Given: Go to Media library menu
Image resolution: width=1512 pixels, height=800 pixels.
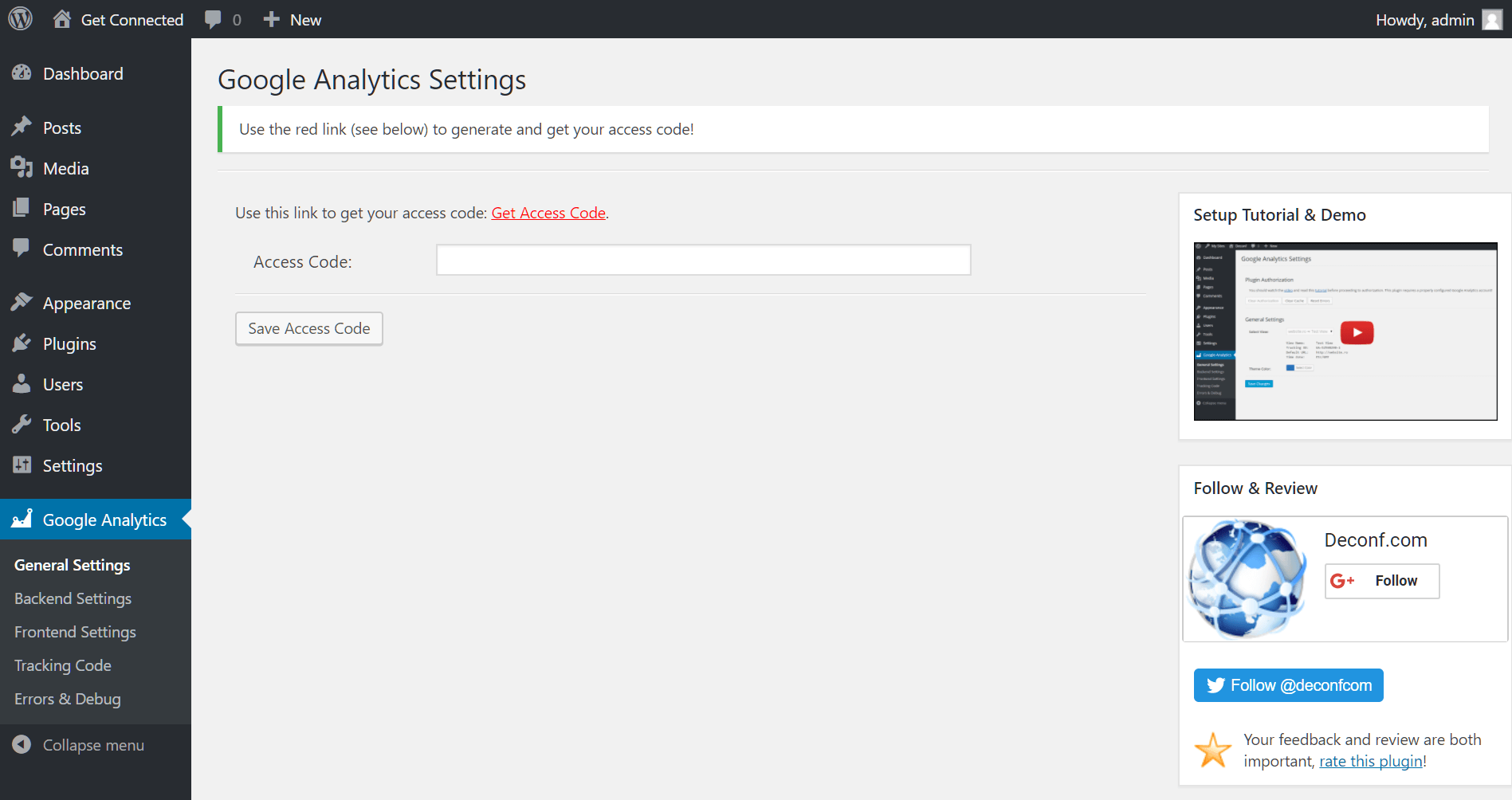Looking at the screenshot, I should [x=96, y=168].
